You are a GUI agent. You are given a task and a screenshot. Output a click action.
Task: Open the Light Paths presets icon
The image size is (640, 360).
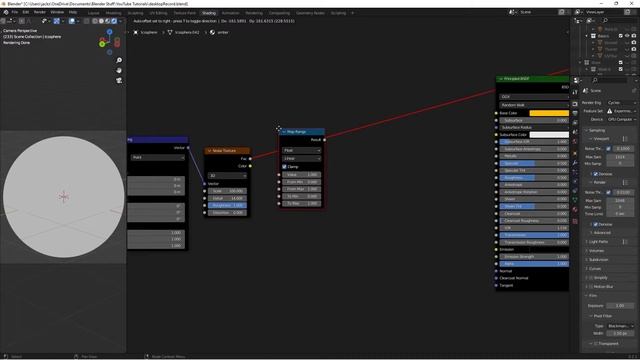[625, 242]
